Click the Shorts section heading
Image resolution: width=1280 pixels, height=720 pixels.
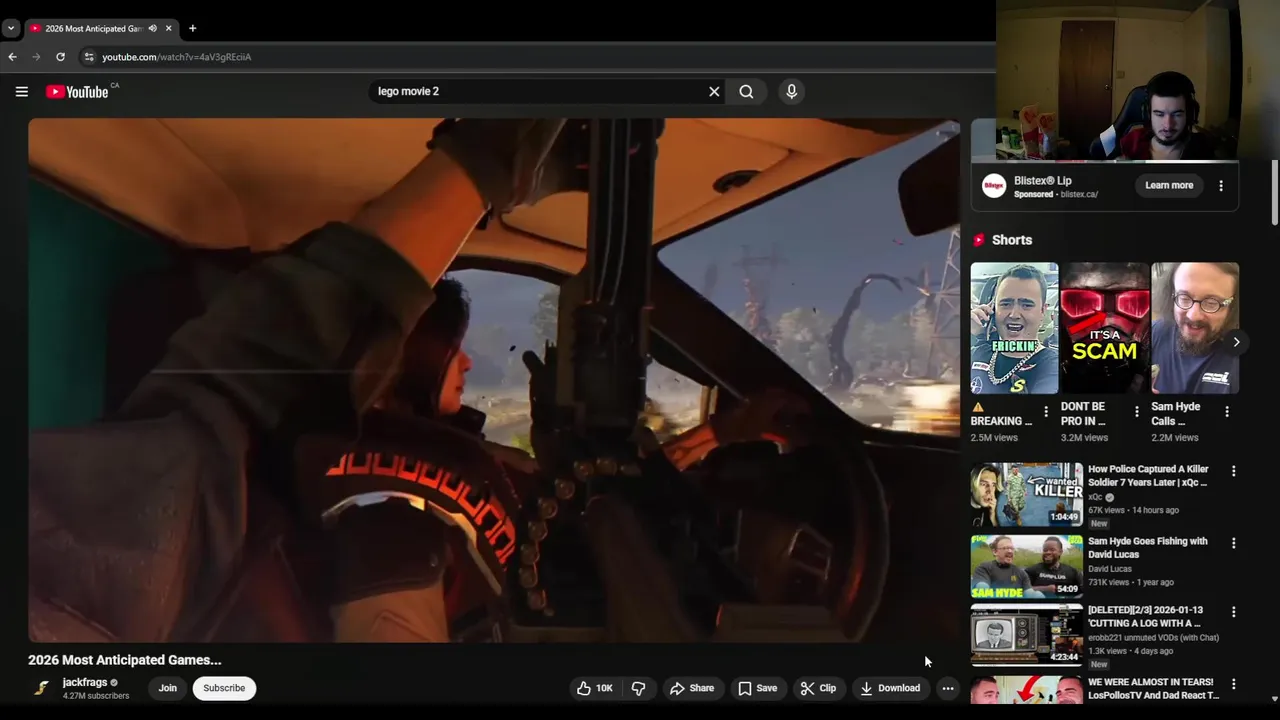point(1012,240)
